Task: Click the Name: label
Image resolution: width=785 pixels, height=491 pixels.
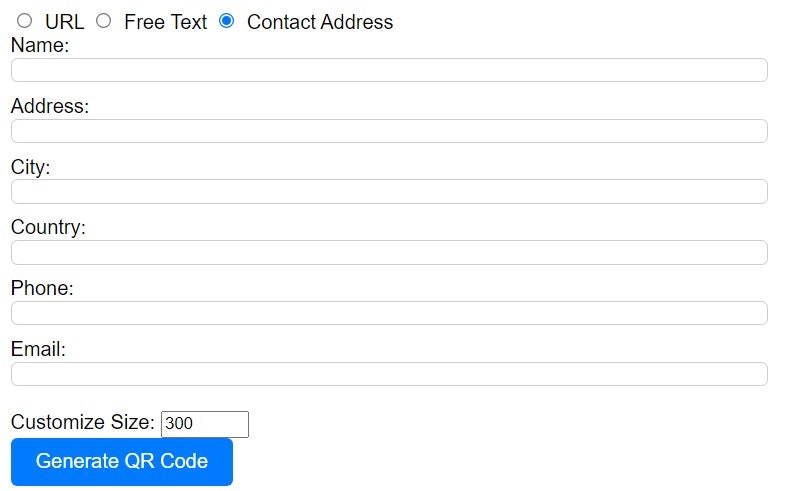Action: point(40,45)
